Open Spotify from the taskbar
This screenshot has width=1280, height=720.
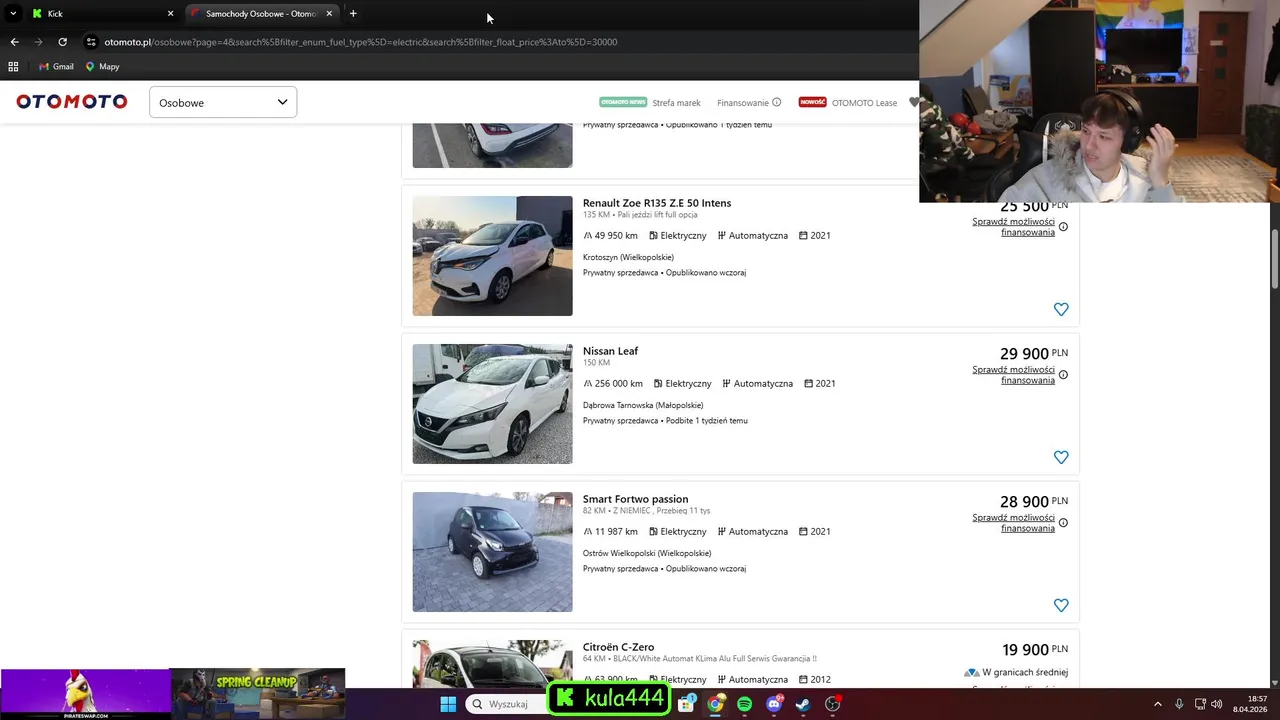[744, 704]
